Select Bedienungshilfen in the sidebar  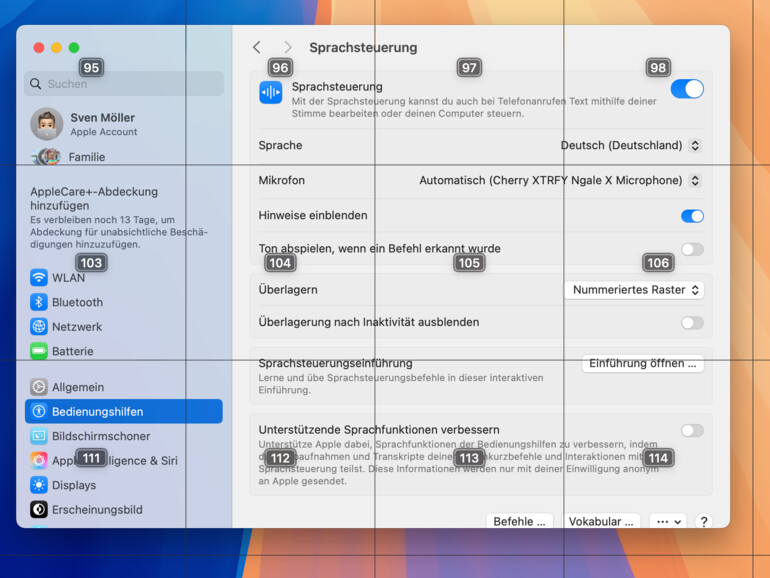coord(124,412)
